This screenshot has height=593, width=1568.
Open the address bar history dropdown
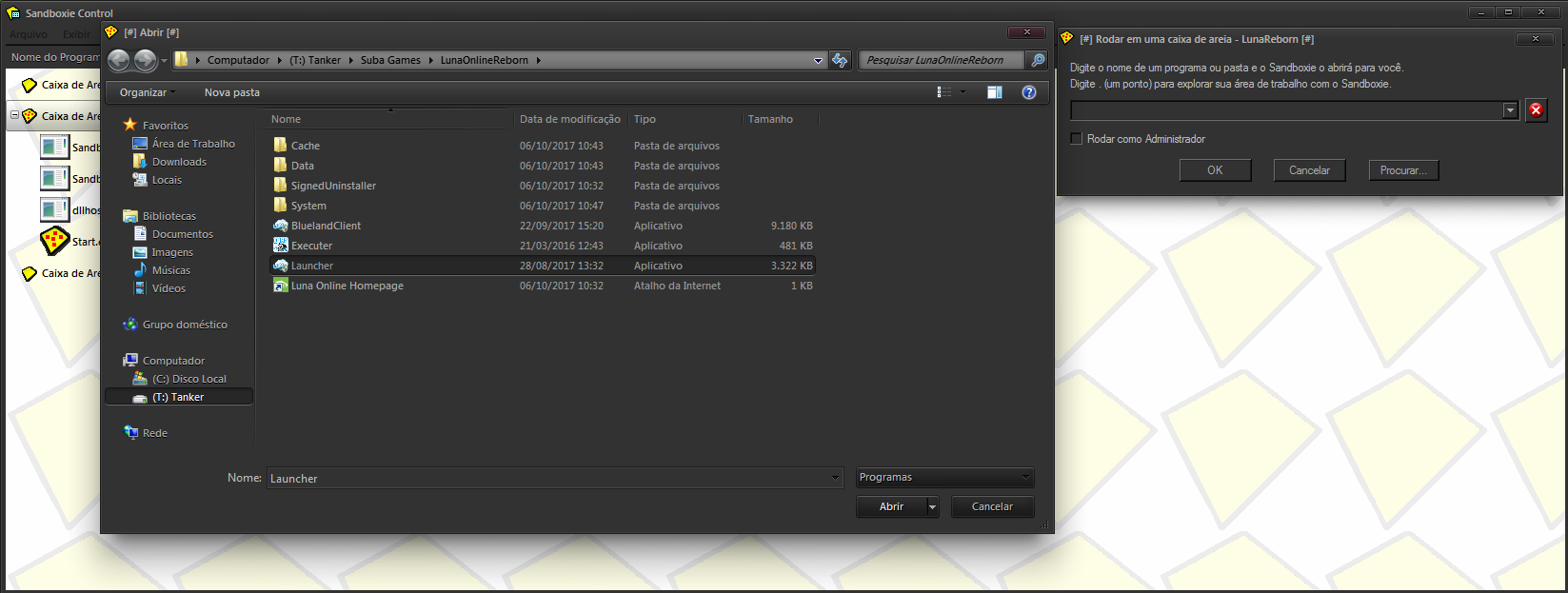pyautogui.click(x=818, y=60)
